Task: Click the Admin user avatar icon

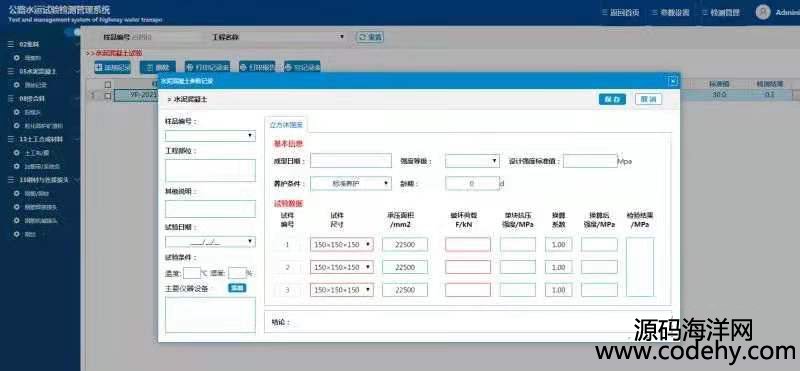Action: [763, 12]
